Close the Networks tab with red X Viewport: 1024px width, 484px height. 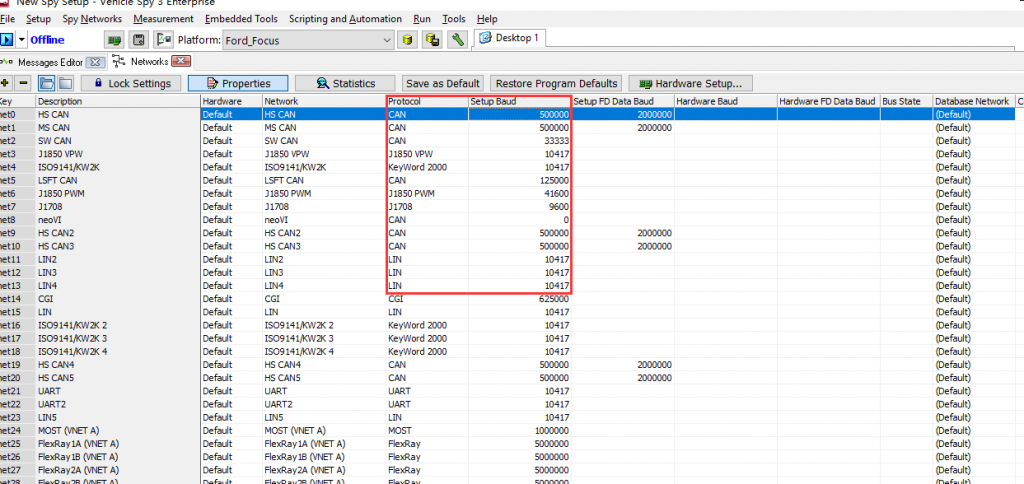[181, 62]
